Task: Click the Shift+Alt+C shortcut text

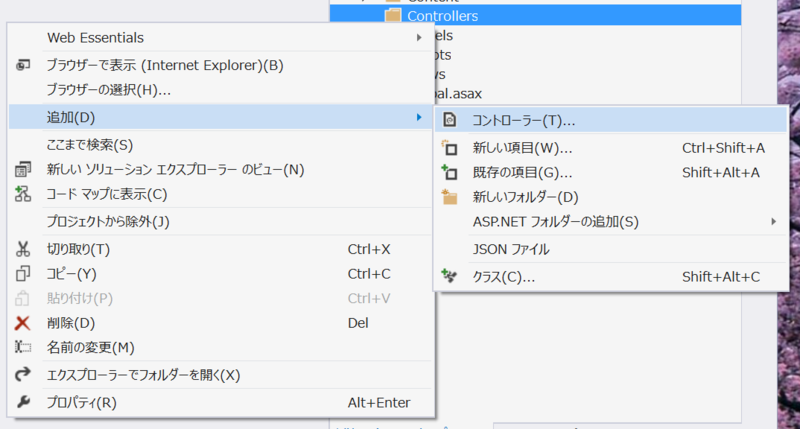Action: 721,276
